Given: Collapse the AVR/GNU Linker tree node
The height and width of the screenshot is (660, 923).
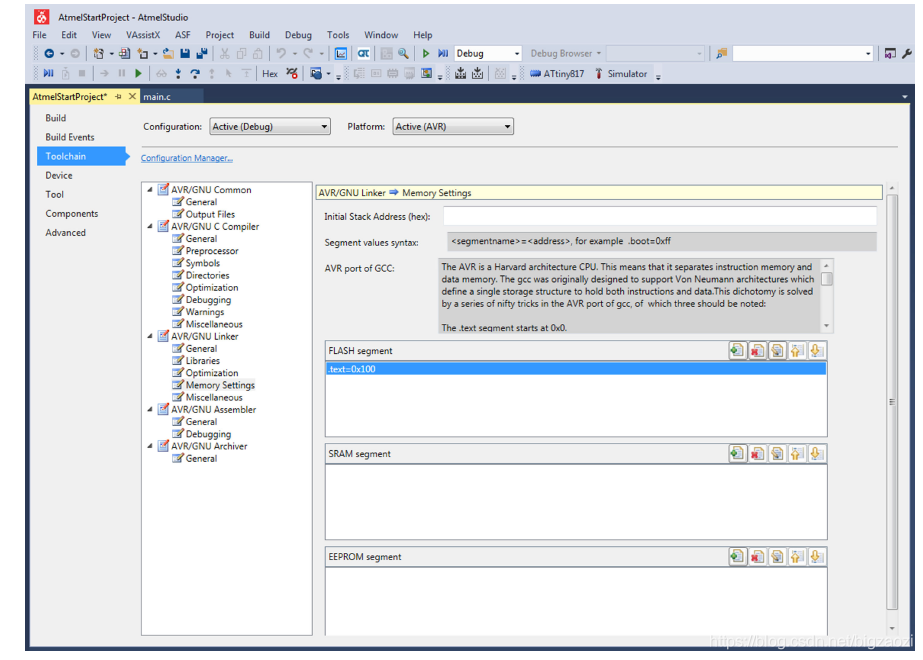Looking at the screenshot, I should (150, 336).
